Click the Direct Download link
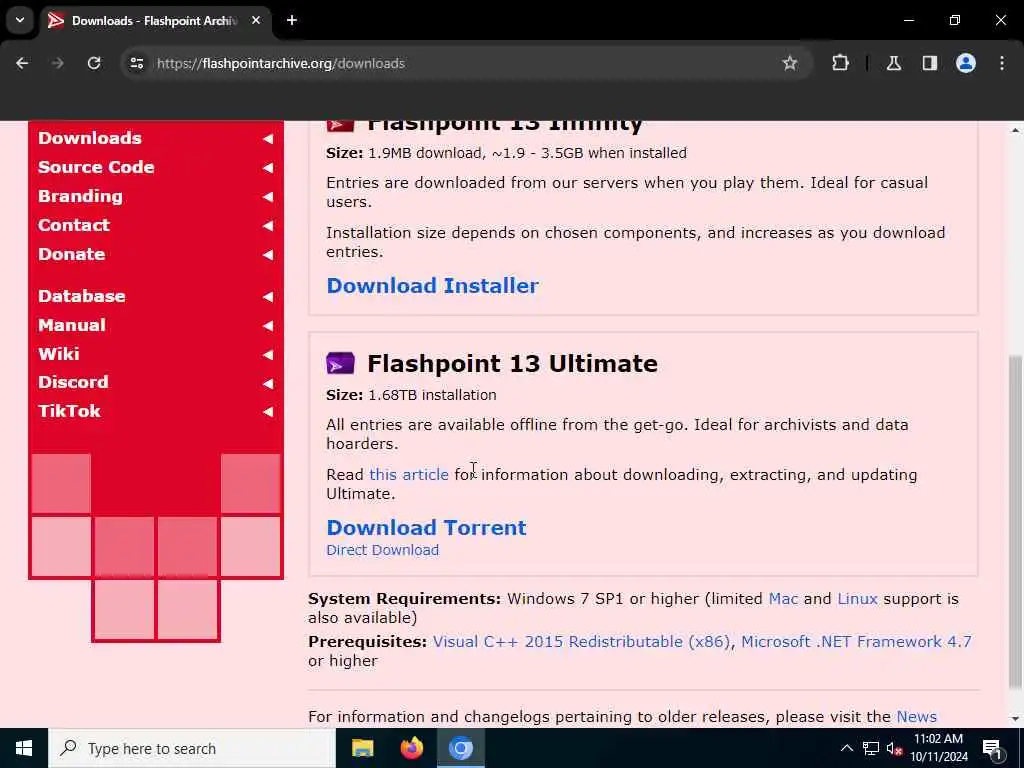1024x768 pixels. point(383,550)
